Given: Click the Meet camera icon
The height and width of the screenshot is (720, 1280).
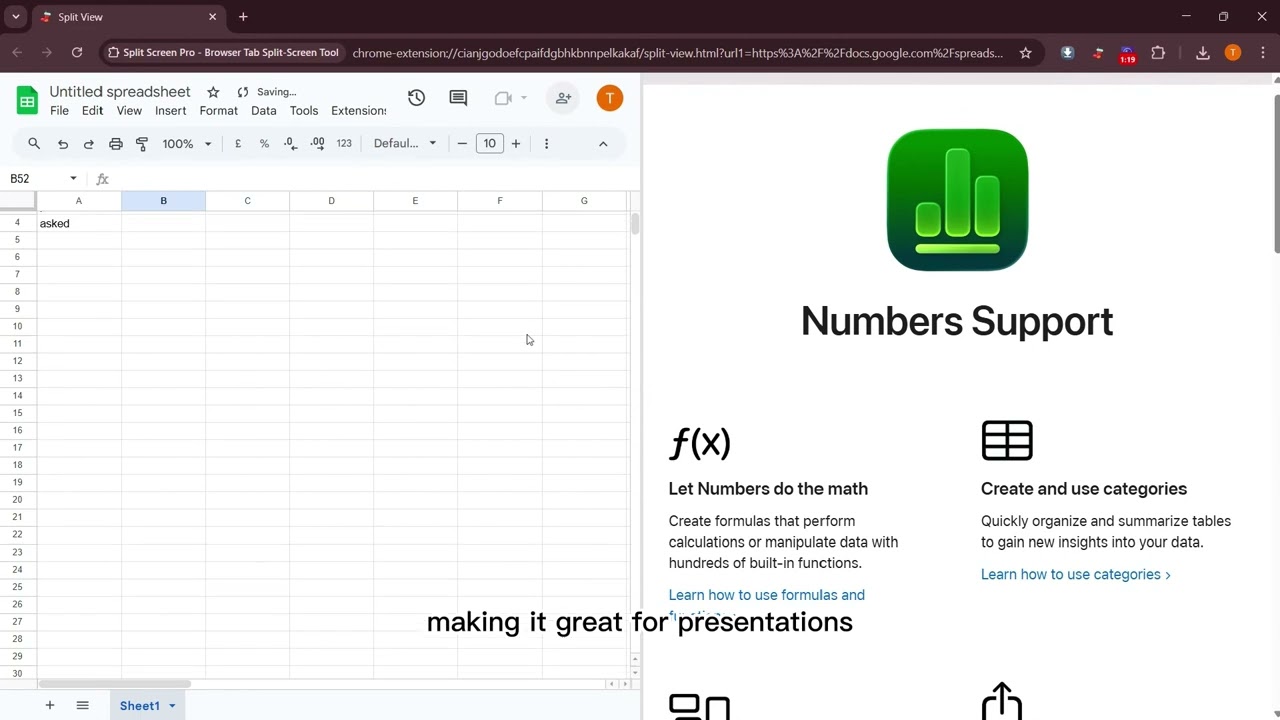Looking at the screenshot, I should coord(503,98).
